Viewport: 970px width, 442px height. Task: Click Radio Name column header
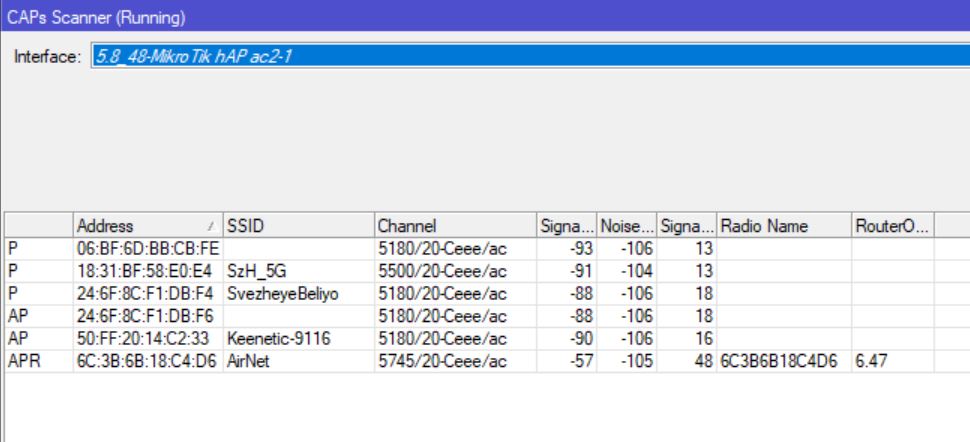[784, 226]
